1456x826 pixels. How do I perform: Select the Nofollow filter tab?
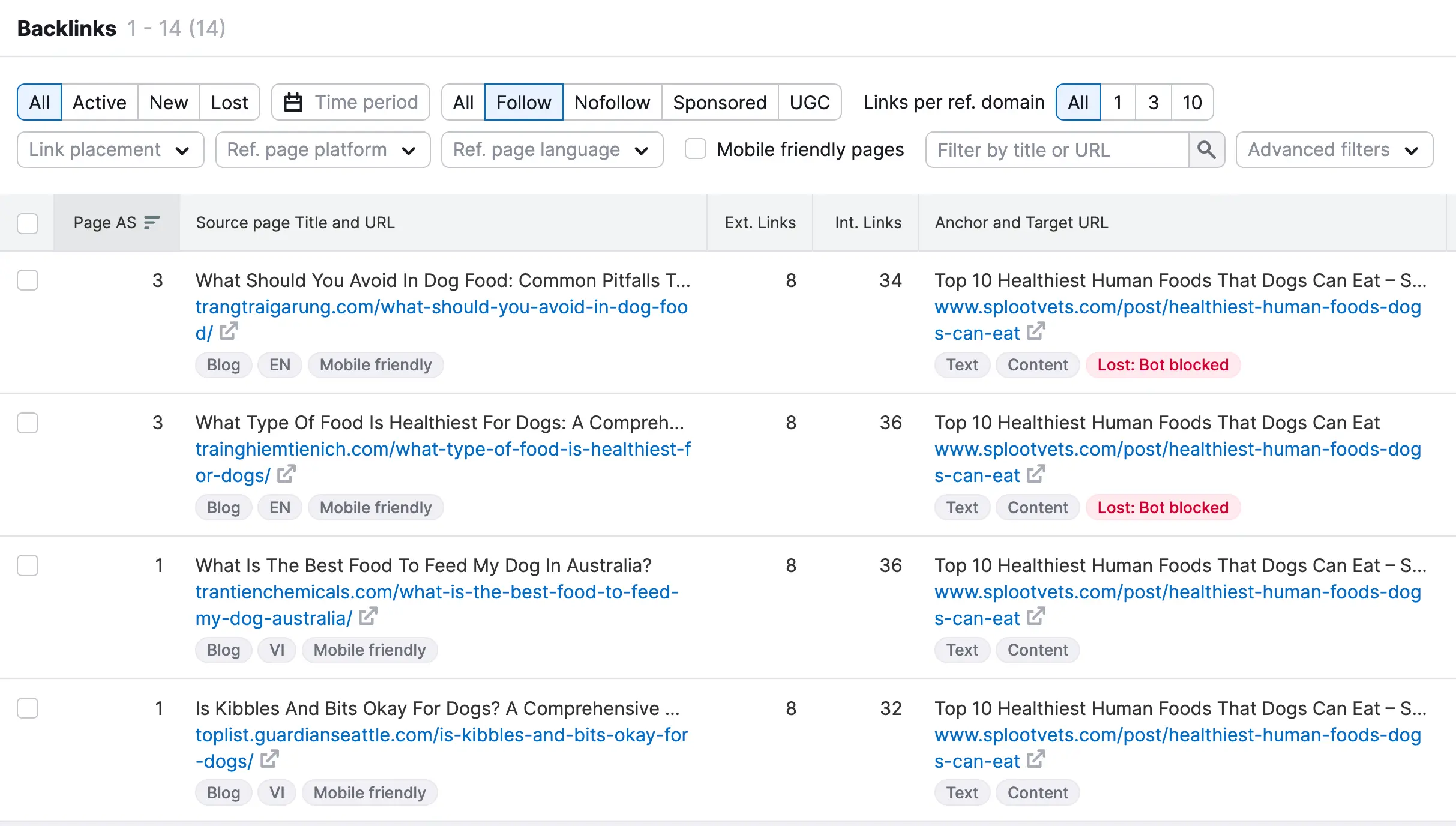tap(612, 102)
